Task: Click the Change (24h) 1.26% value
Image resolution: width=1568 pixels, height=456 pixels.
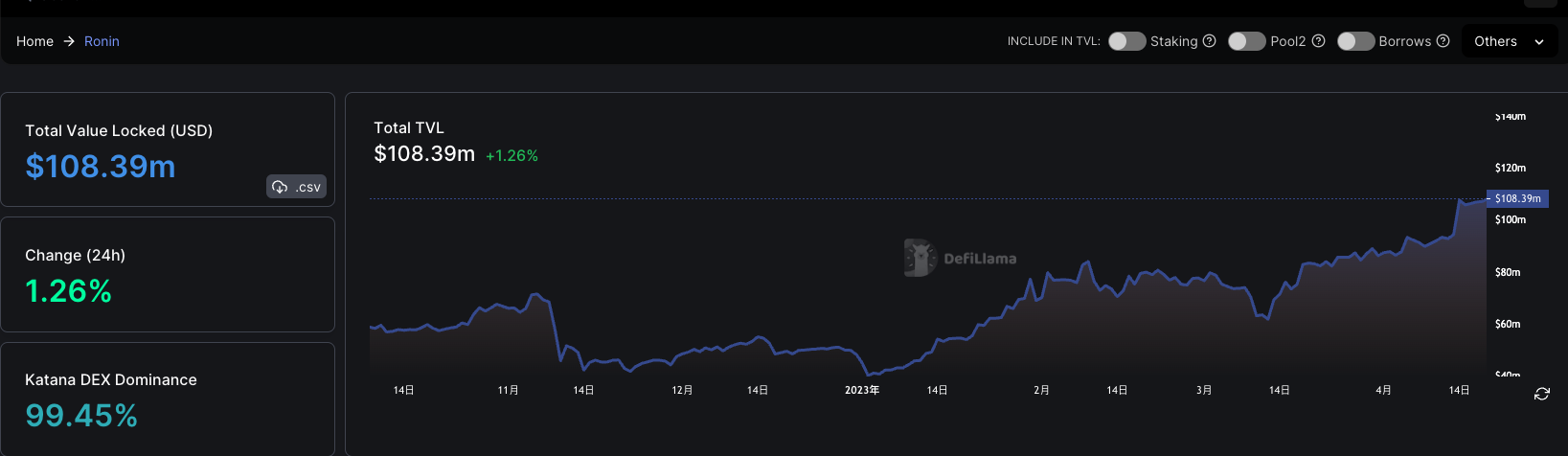Action: (x=68, y=291)
